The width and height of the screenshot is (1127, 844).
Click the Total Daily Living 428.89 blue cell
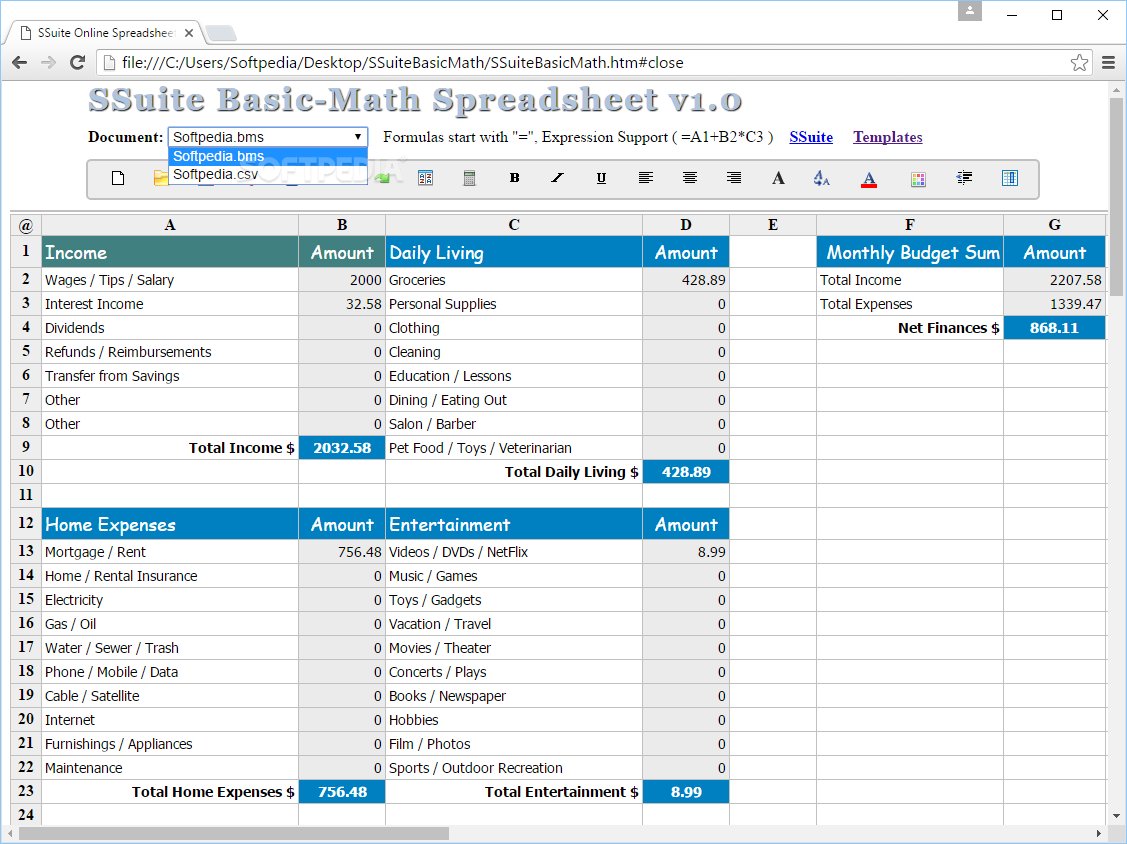click(x=686, y=472)
